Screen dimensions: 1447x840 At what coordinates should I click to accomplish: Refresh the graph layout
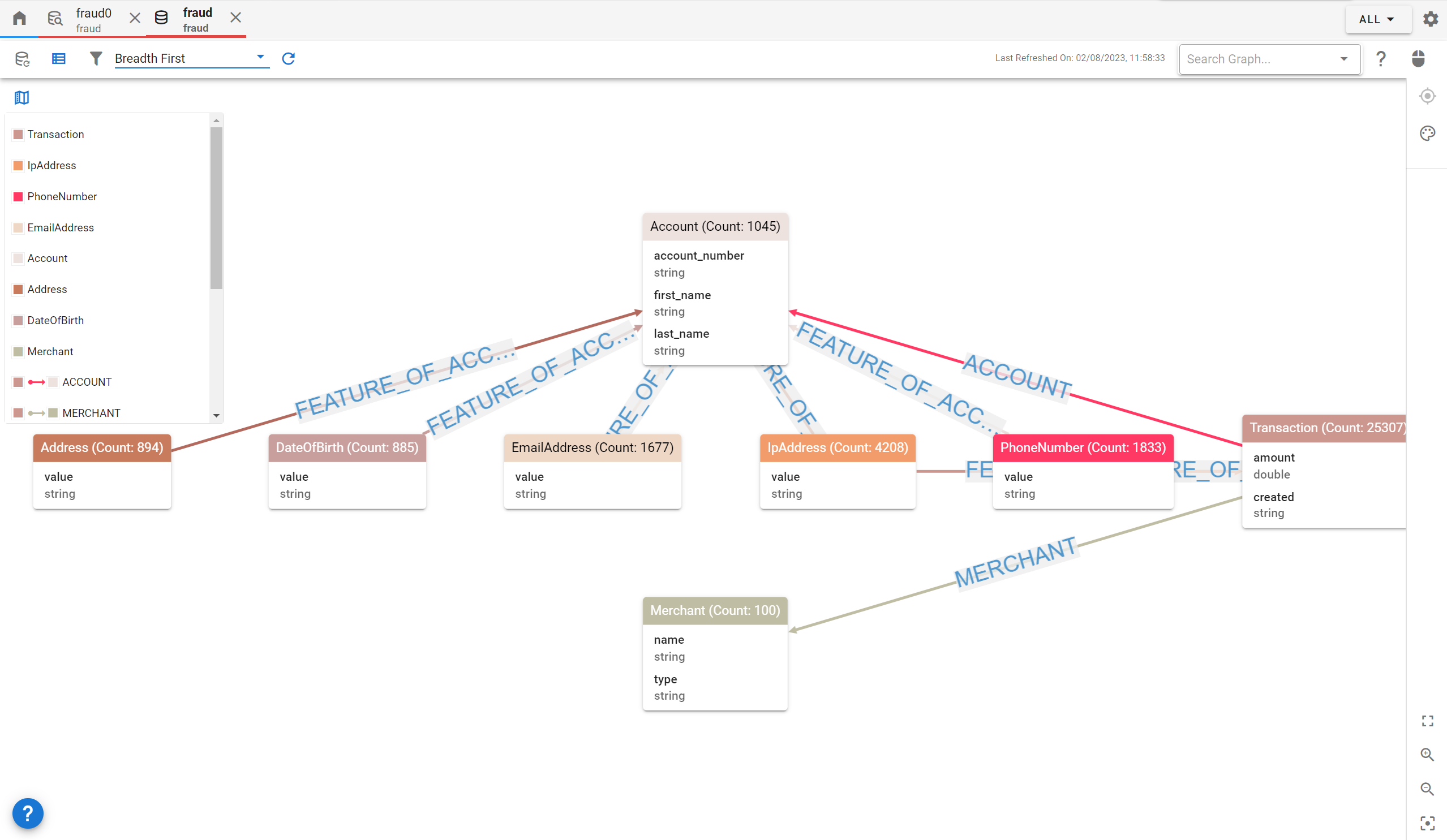pyautogui.click(x=288, y=58)
